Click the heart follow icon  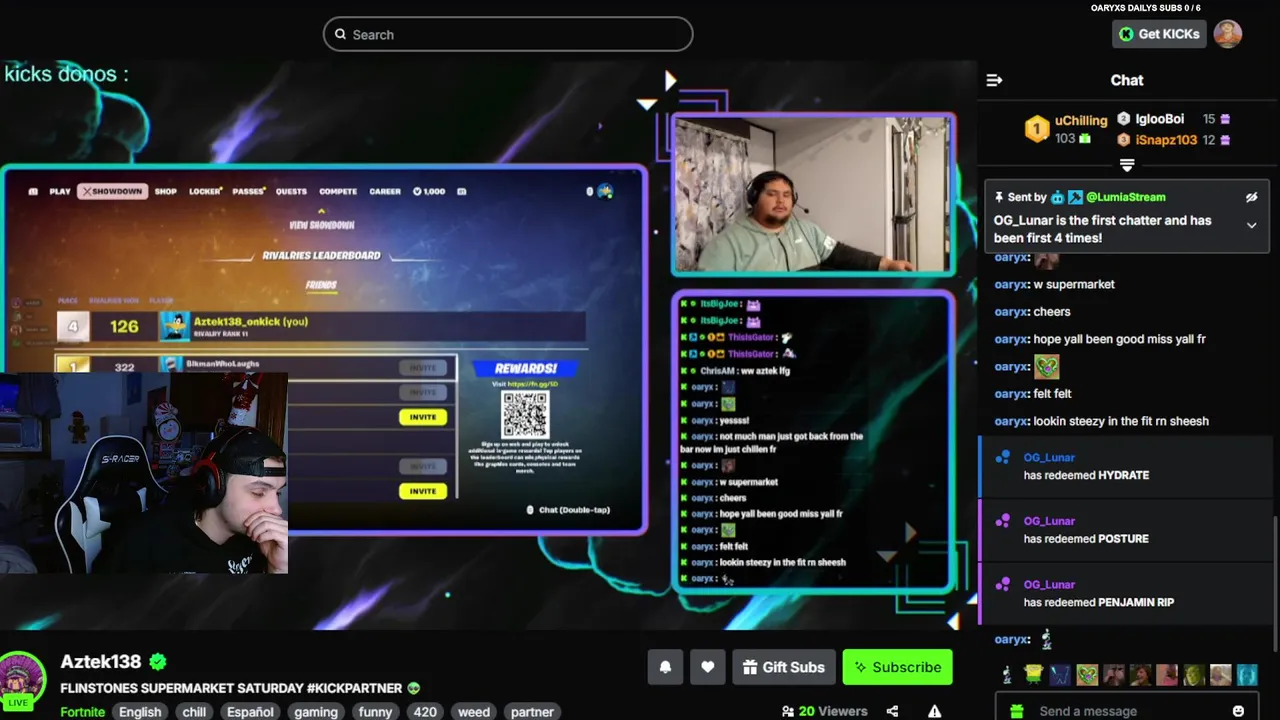click(x=707, y=667)
